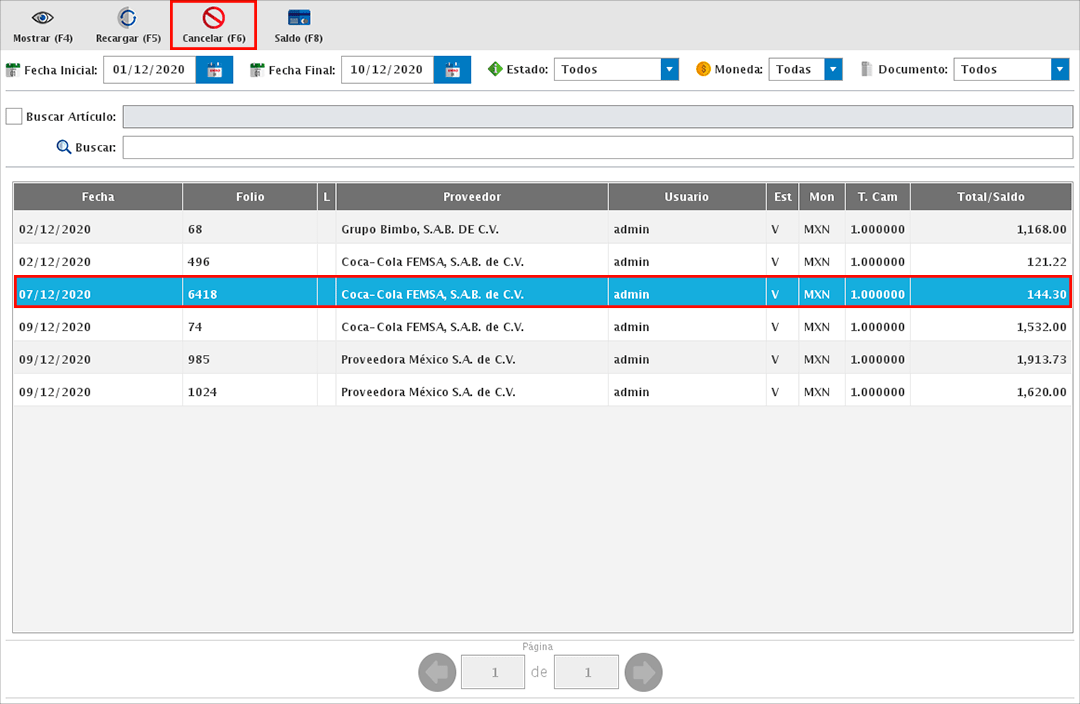The image size is (1080, 704).
Task: Open Saldo (F8) card icon
Action: [x=298, y=18]
